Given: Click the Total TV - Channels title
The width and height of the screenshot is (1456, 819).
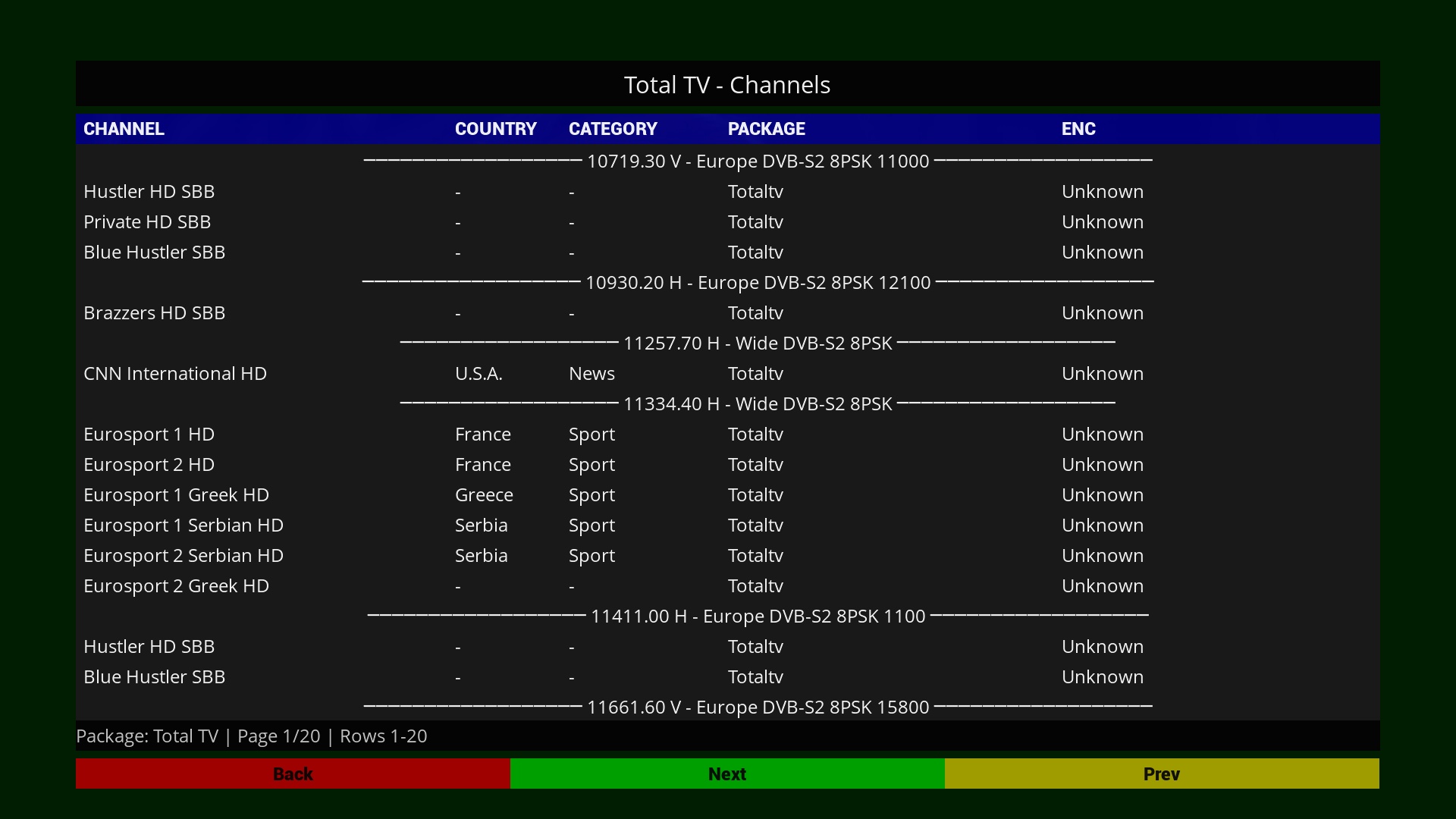Looking at the screenshot, I should (727, 84).
